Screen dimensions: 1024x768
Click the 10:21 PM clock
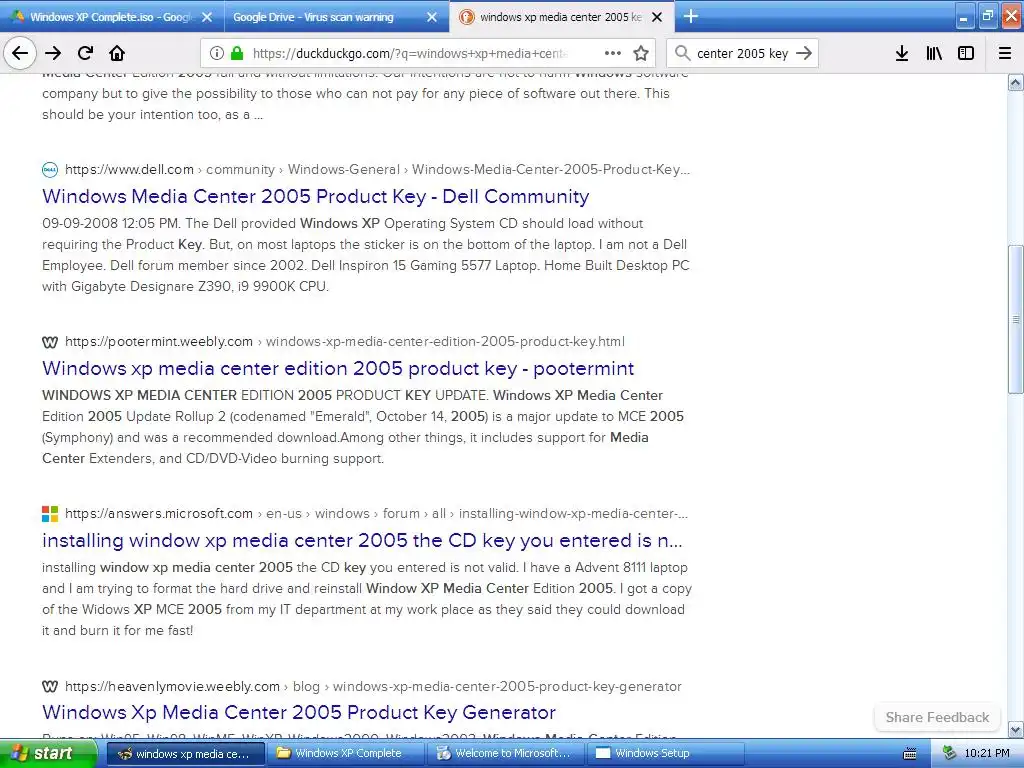coord(987,753)
